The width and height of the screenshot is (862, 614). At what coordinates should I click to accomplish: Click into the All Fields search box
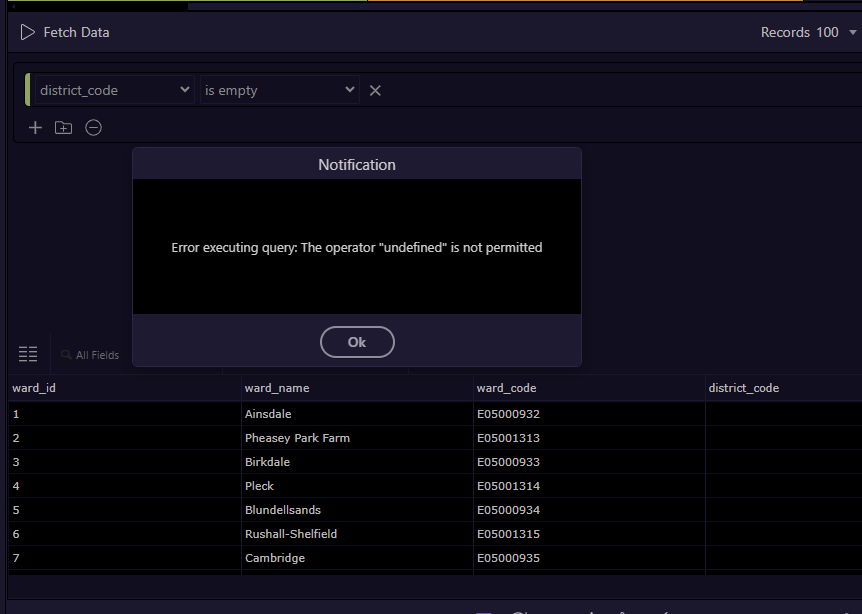click(98, 355)
